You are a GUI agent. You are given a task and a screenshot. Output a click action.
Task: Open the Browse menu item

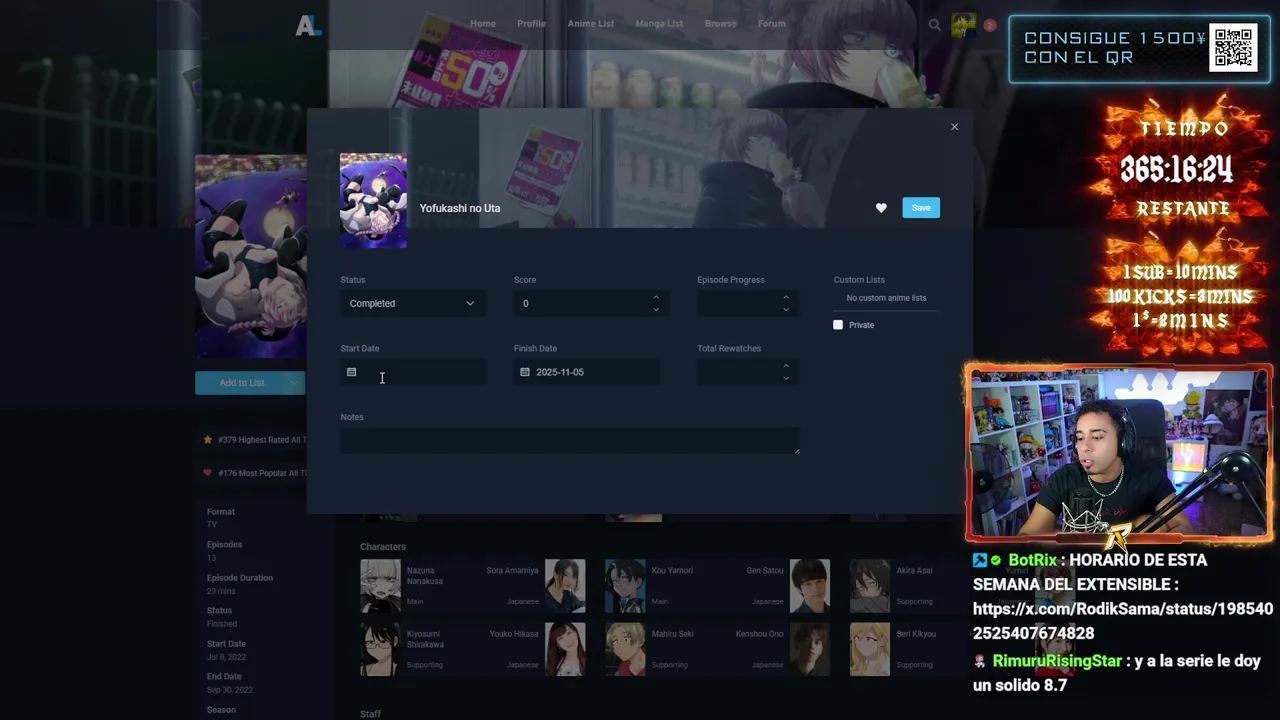pyautogui.click(x=720, y=24)
